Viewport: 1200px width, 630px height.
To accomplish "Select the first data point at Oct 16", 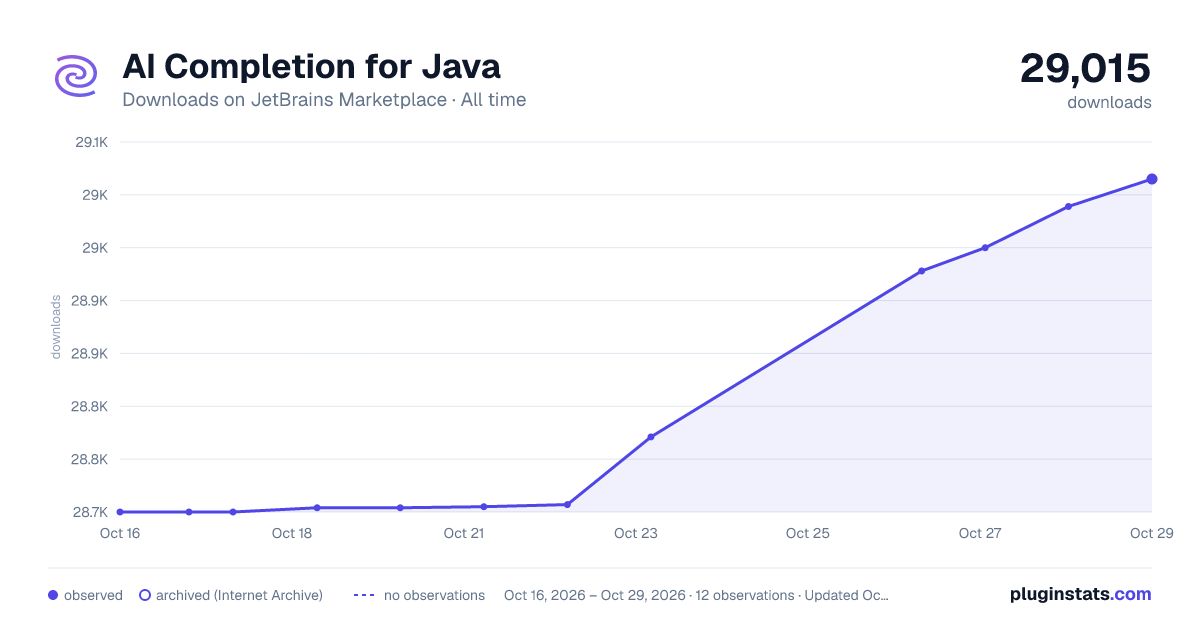I will click(120, 512).
